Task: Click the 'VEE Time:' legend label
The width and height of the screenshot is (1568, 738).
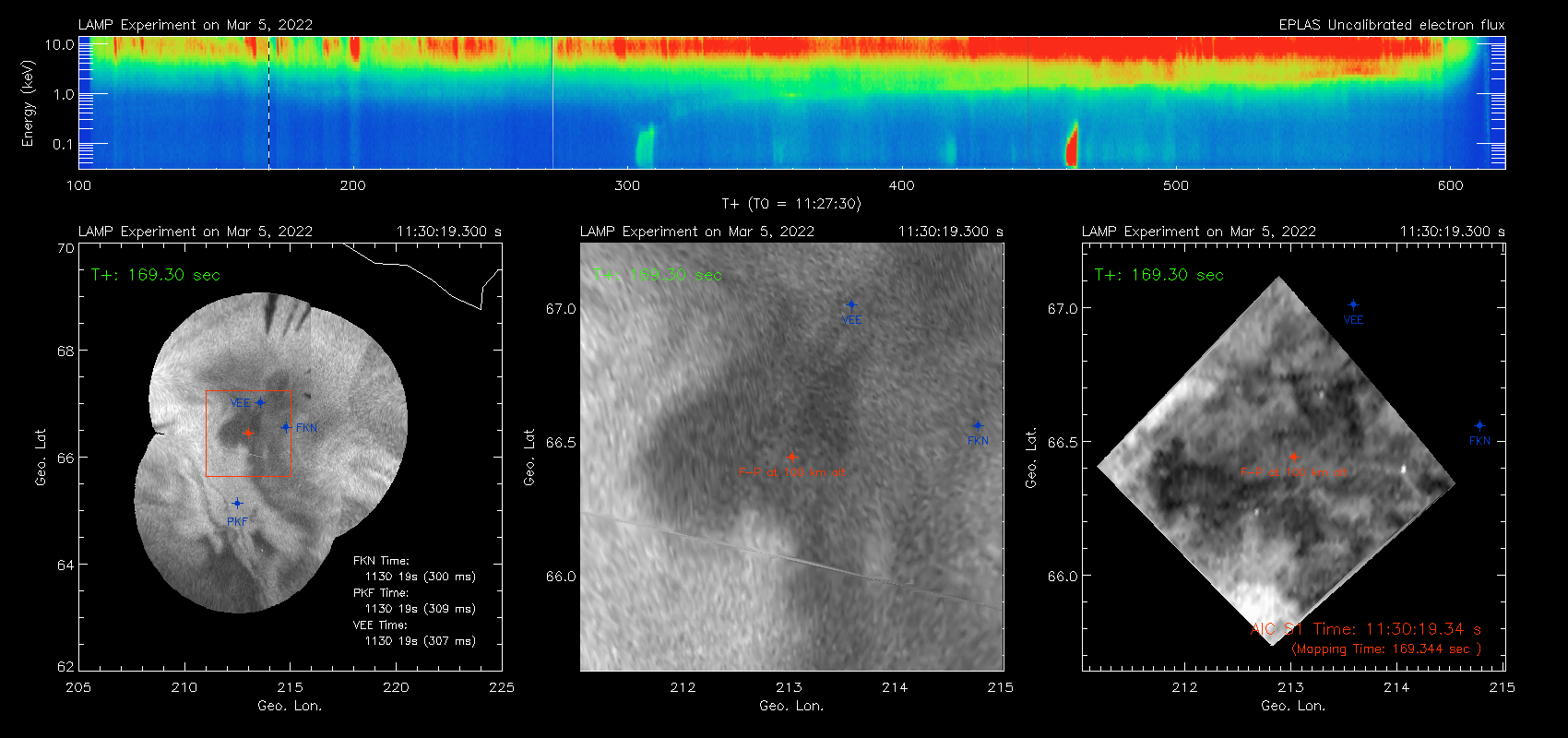Action: point(381,625)
